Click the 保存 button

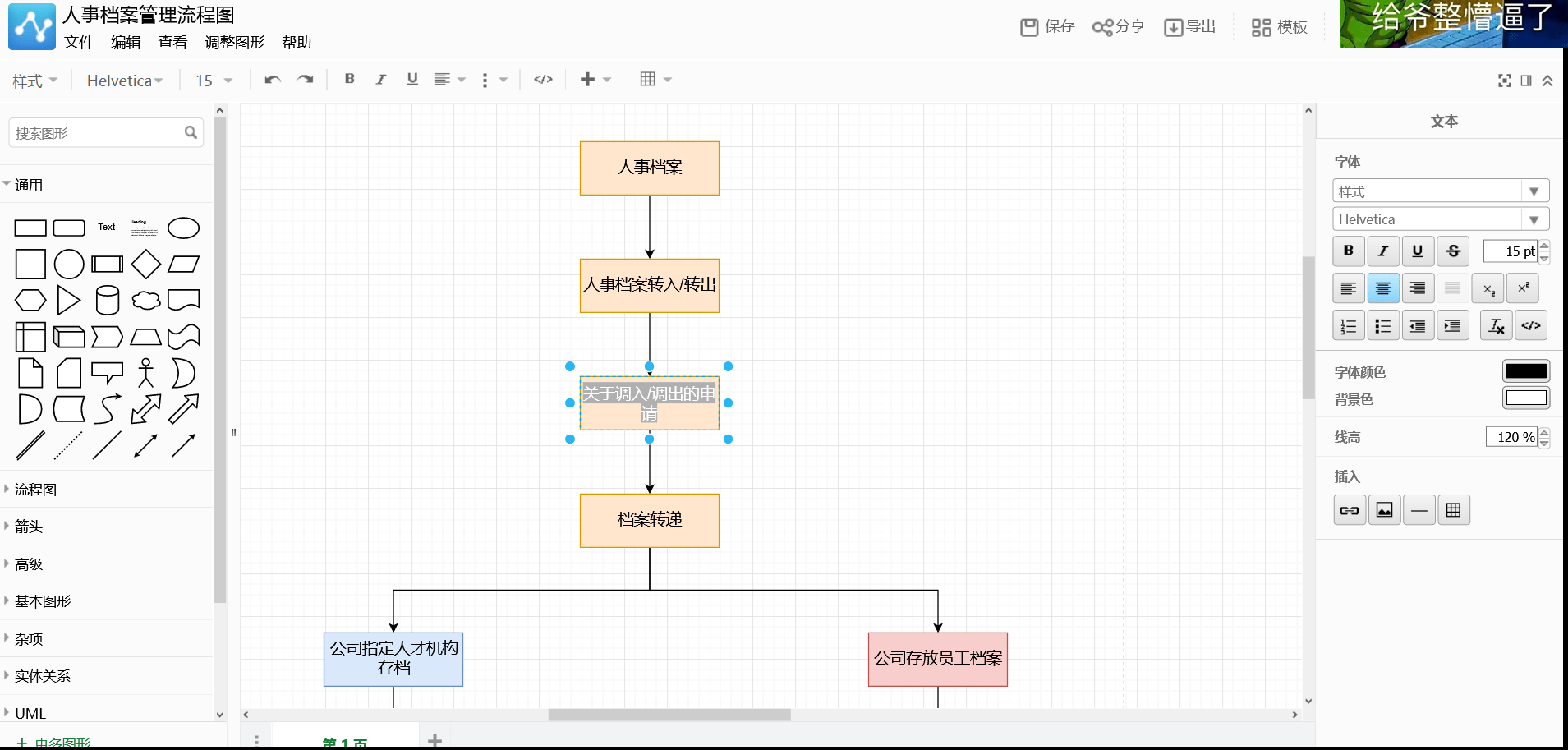[x=1047, y=27]
